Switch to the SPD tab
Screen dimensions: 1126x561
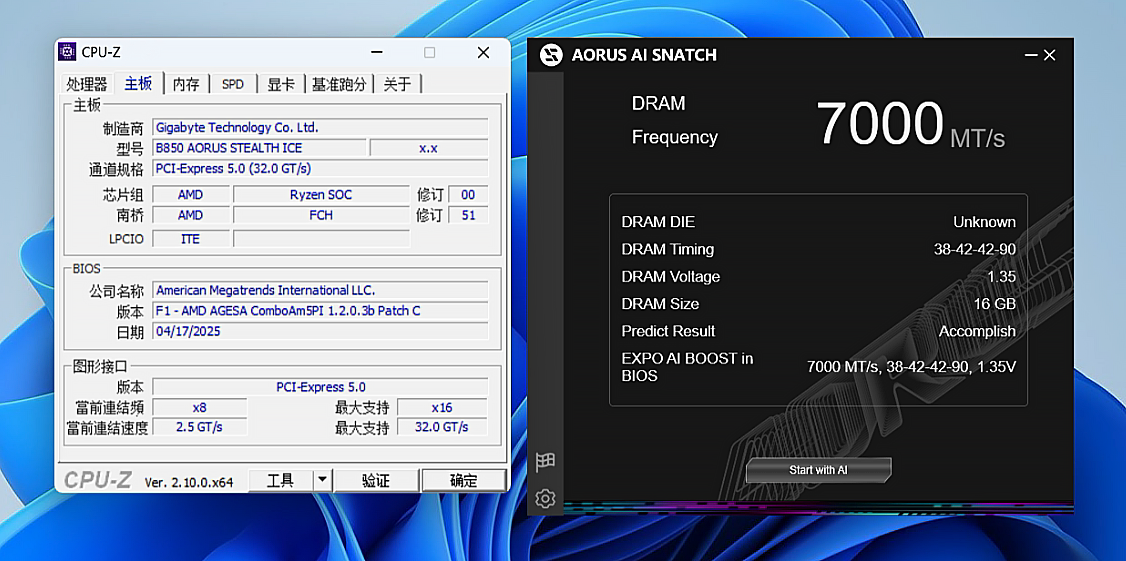click(x=233, y=84)
